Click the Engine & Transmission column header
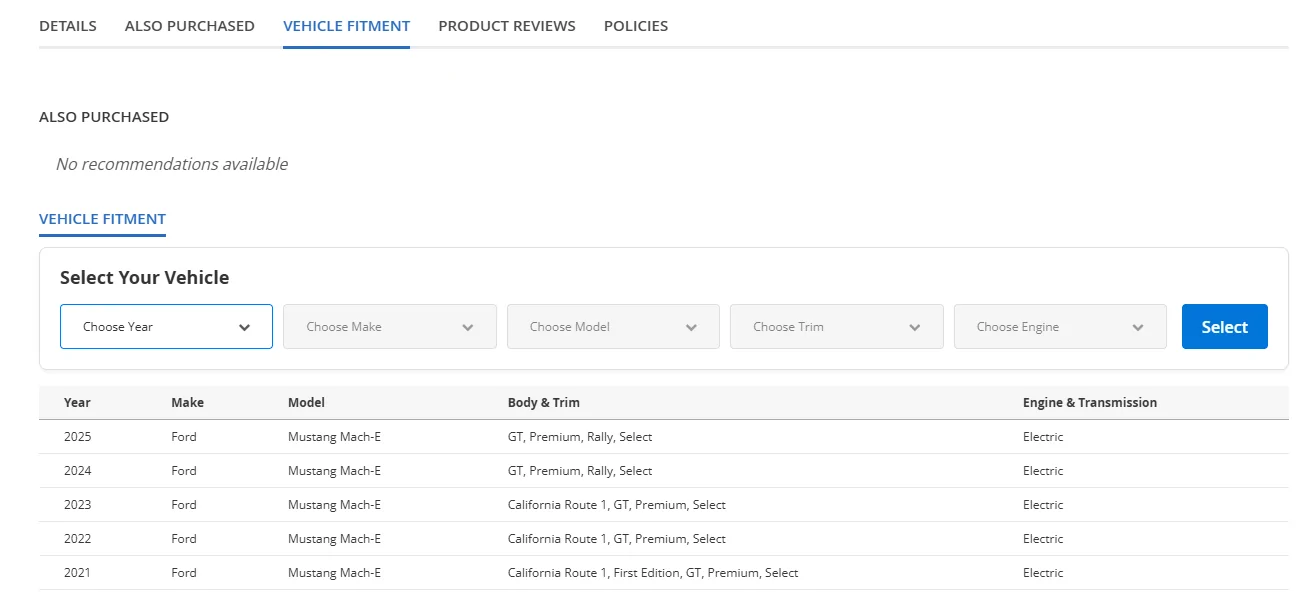Image resolution: width=1306 pixels, height=594 pixels. 1090,403
